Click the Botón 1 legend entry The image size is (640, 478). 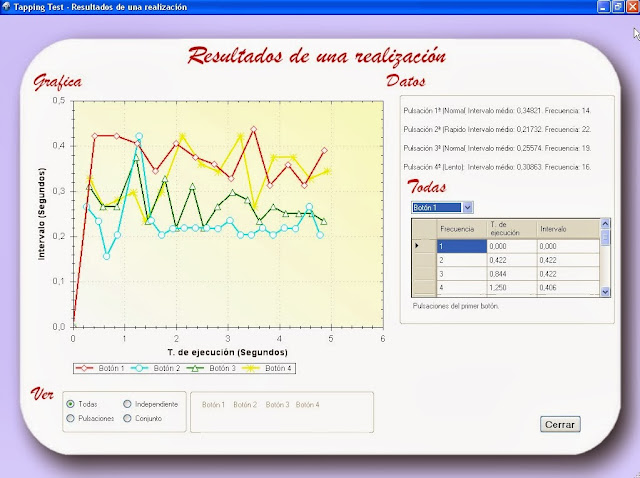tap(100, 368)
